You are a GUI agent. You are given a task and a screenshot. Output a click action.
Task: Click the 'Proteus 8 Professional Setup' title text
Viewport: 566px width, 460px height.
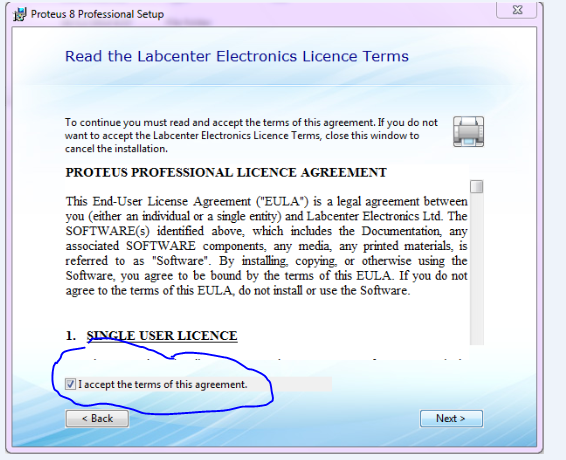[97, 14]
